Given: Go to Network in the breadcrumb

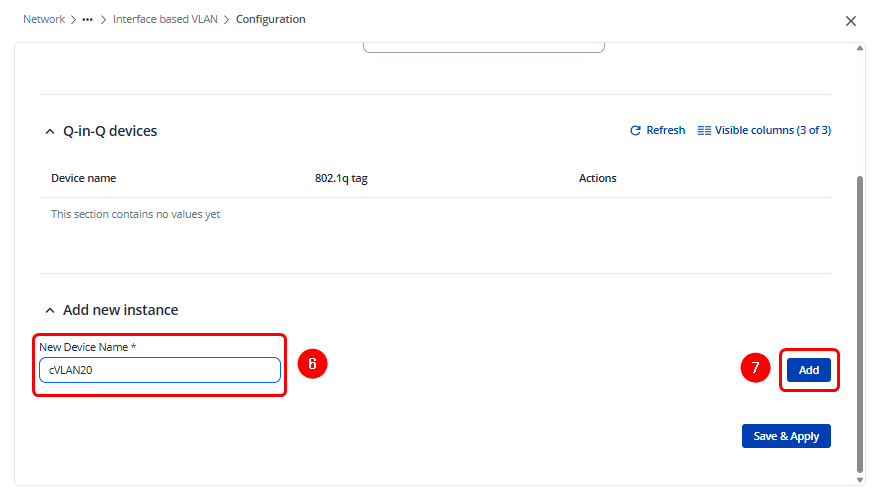Looking at the screenshot, I should pyautogui.click(x=44, y=20).
